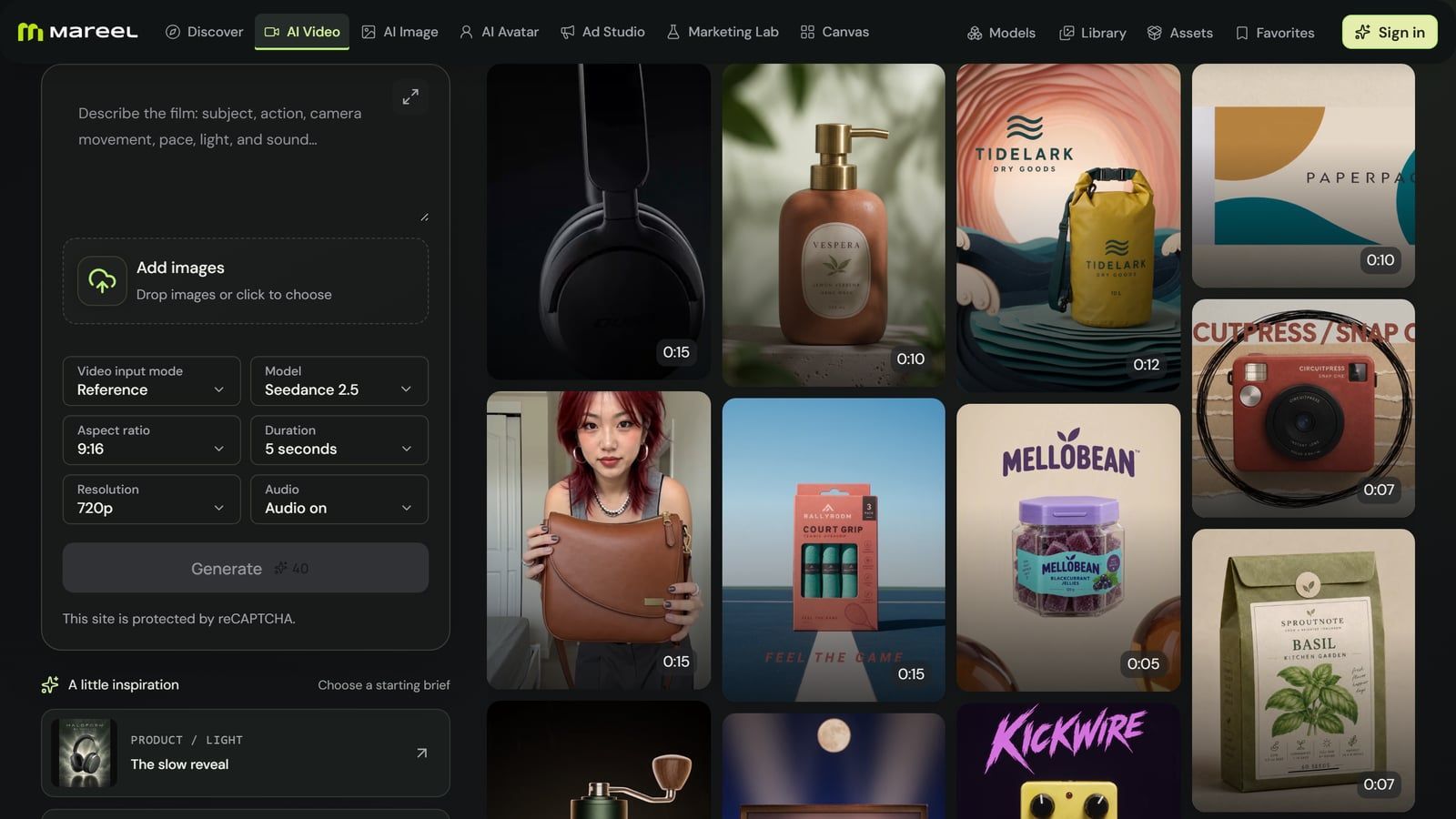Click the sparkle icon beside A little inspiration
Viewport: 1456px width, 819px height.
tap(50, 685)
